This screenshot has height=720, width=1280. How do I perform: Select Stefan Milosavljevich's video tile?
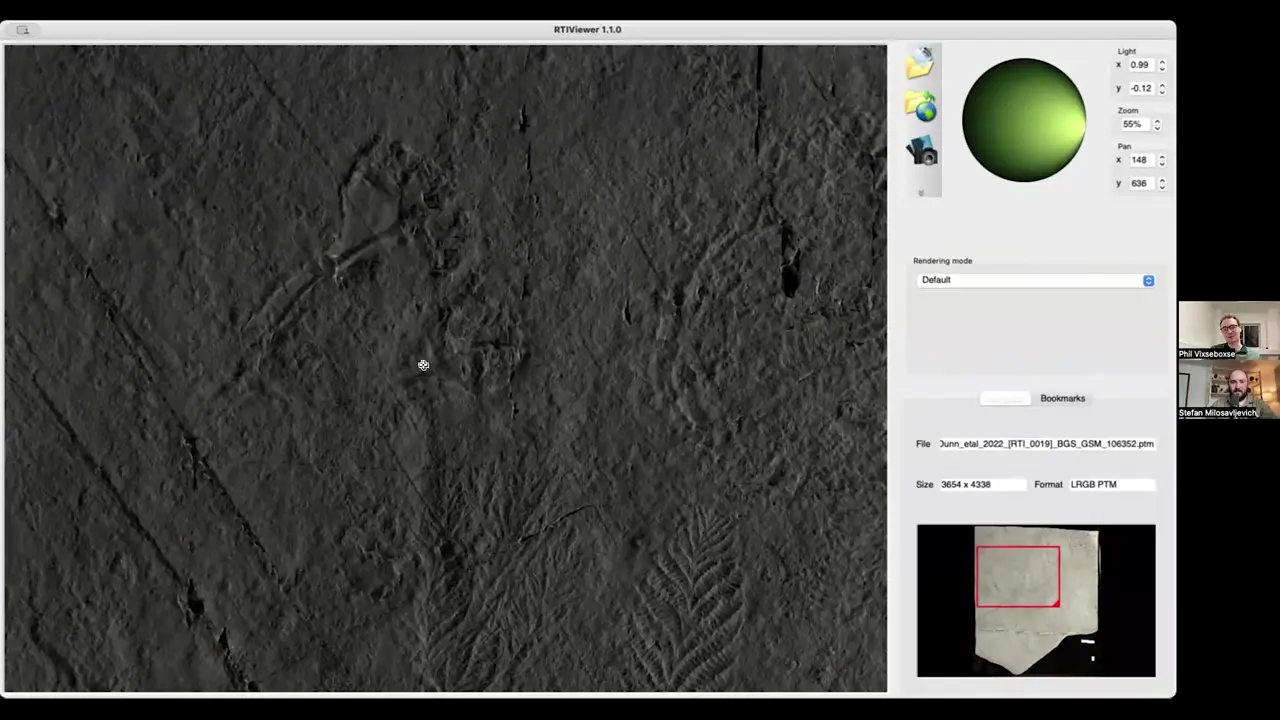[x=1229, y=388]
